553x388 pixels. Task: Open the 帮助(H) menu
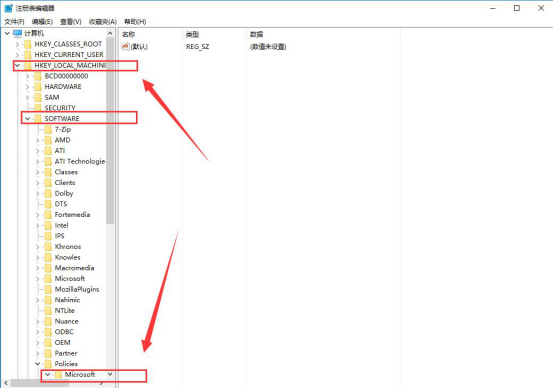click(135, 22)
